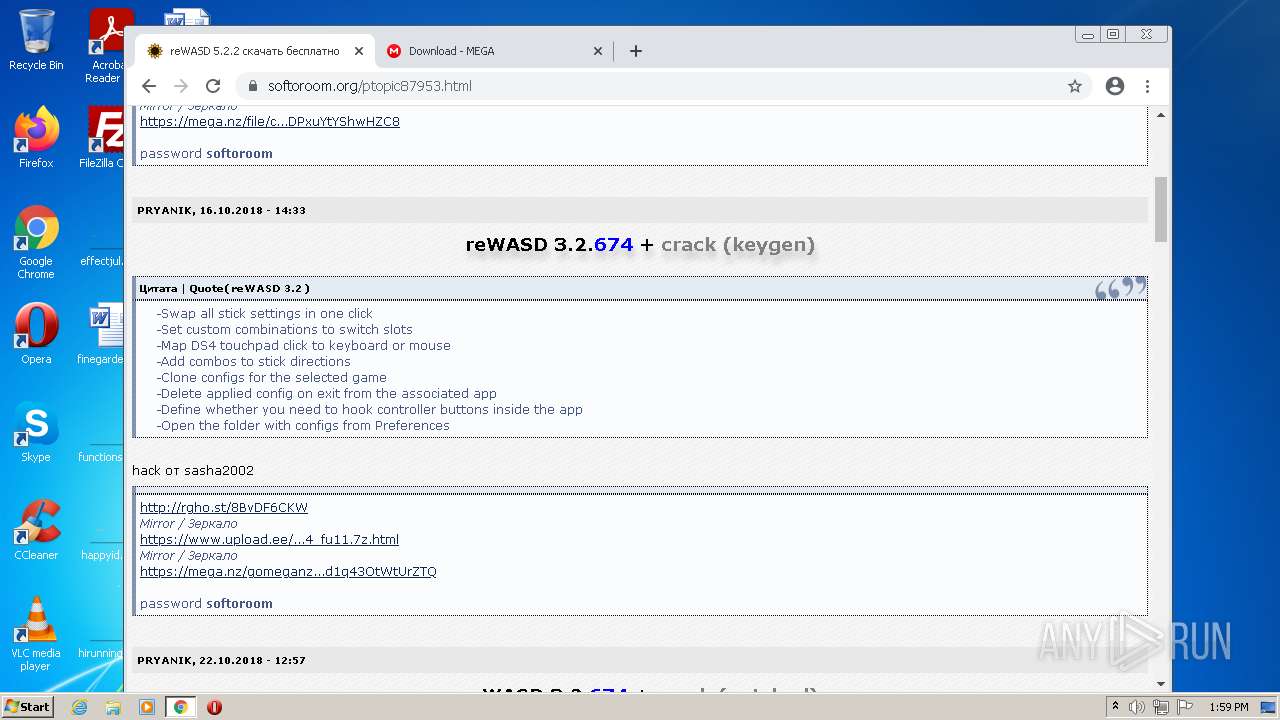Select 'Swap all stick settings in one click'
Viewport: 1280px width, 720px height.
pyautogui.click(x=265, y=314)
